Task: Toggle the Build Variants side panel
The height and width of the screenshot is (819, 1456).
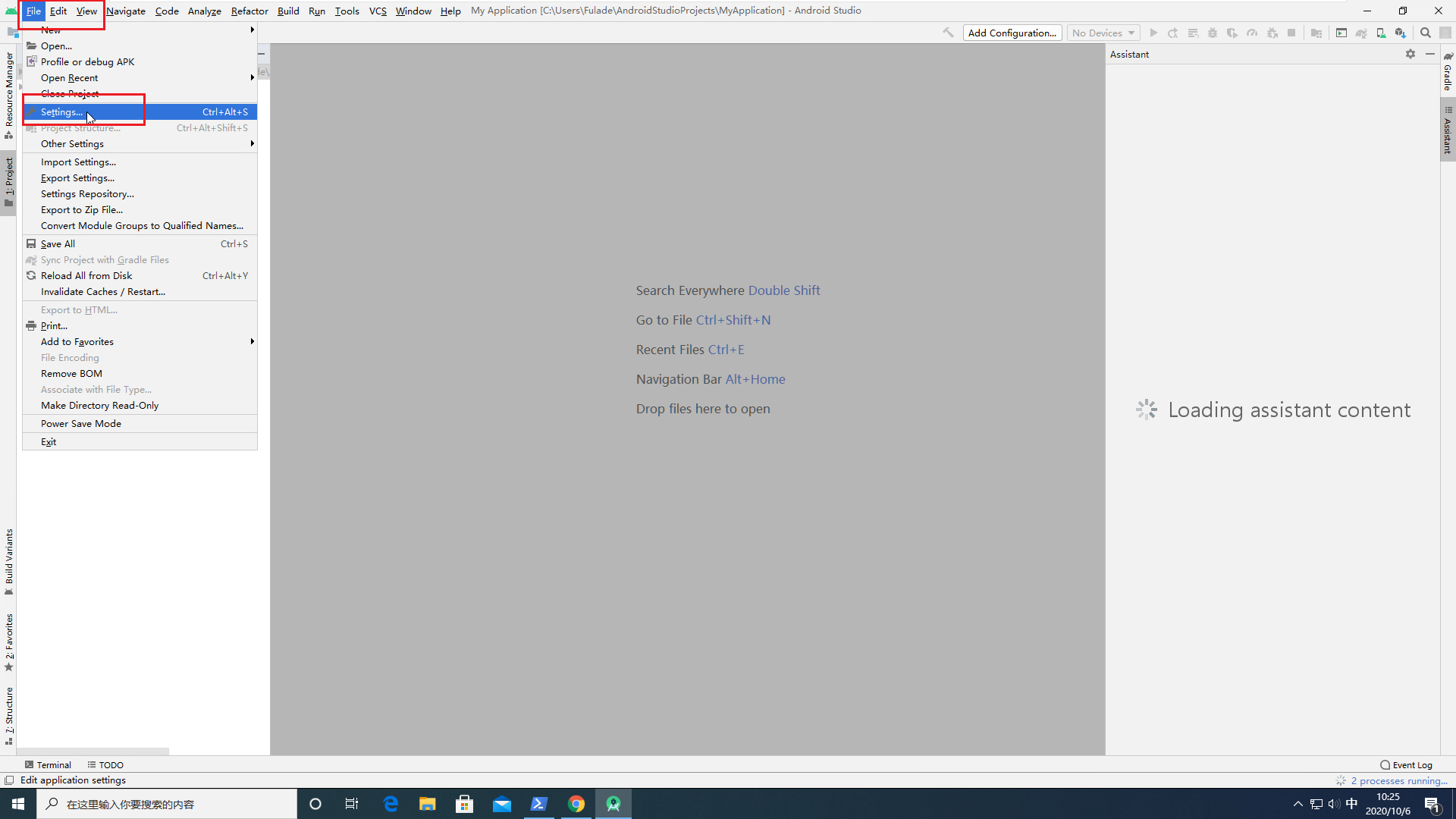Action: pyautogui.click(x=9, y=560)
